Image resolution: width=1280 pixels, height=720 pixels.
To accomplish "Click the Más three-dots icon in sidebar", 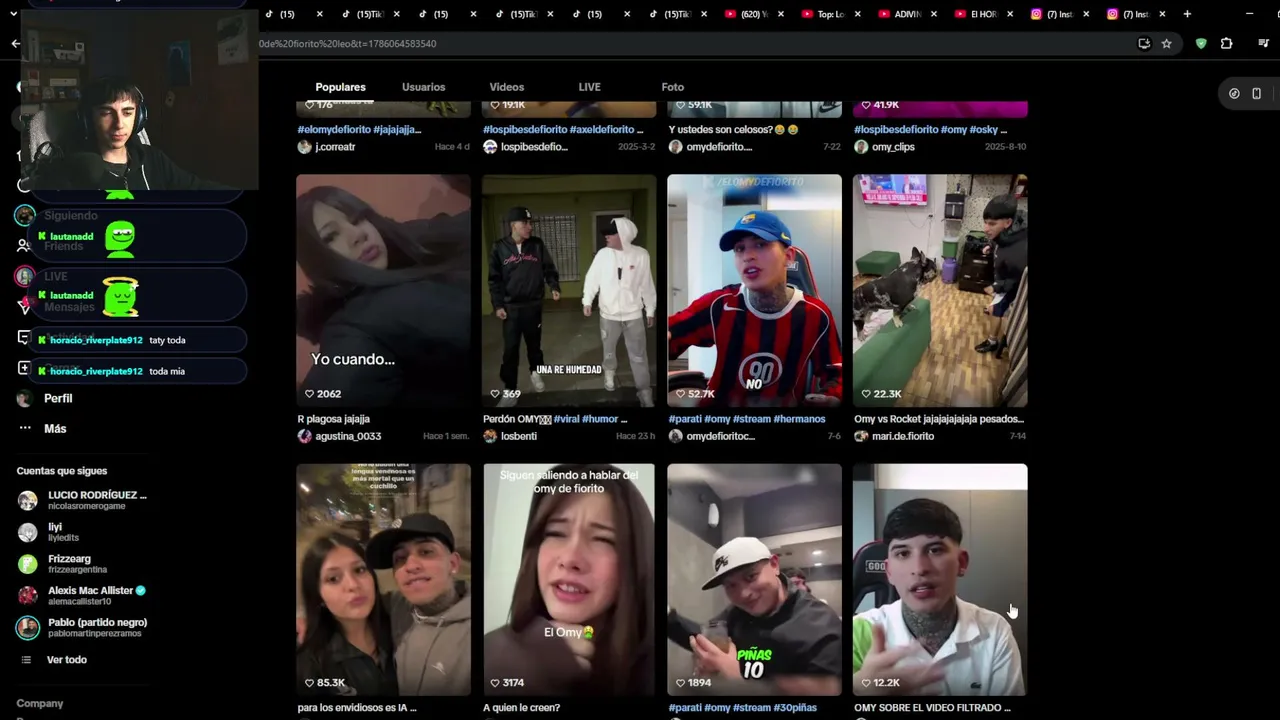I will [x=25, y=428].
